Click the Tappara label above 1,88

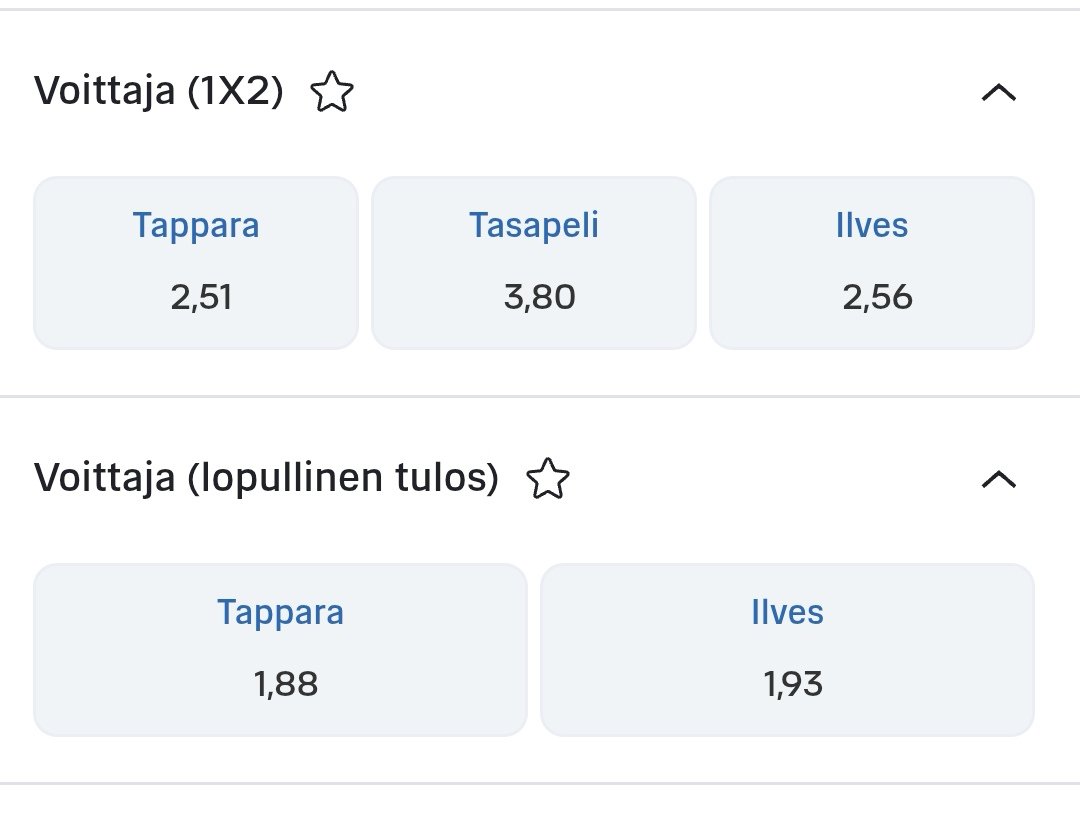click(x=280, y=612)
